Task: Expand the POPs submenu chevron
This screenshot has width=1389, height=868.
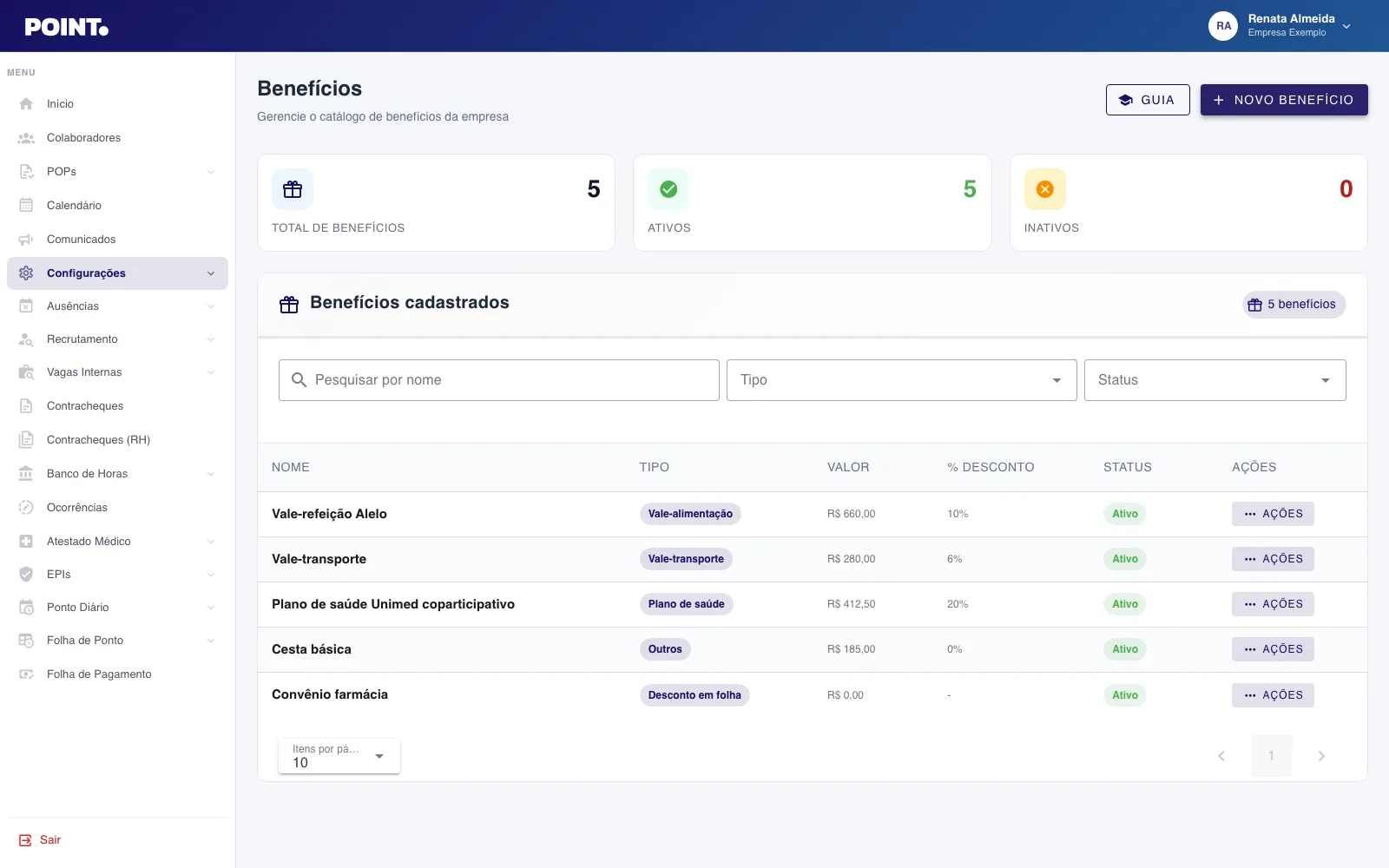Action: (211, 172)
